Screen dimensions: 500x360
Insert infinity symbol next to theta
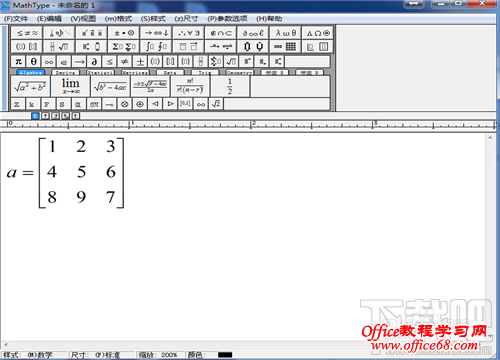[49, 61]
